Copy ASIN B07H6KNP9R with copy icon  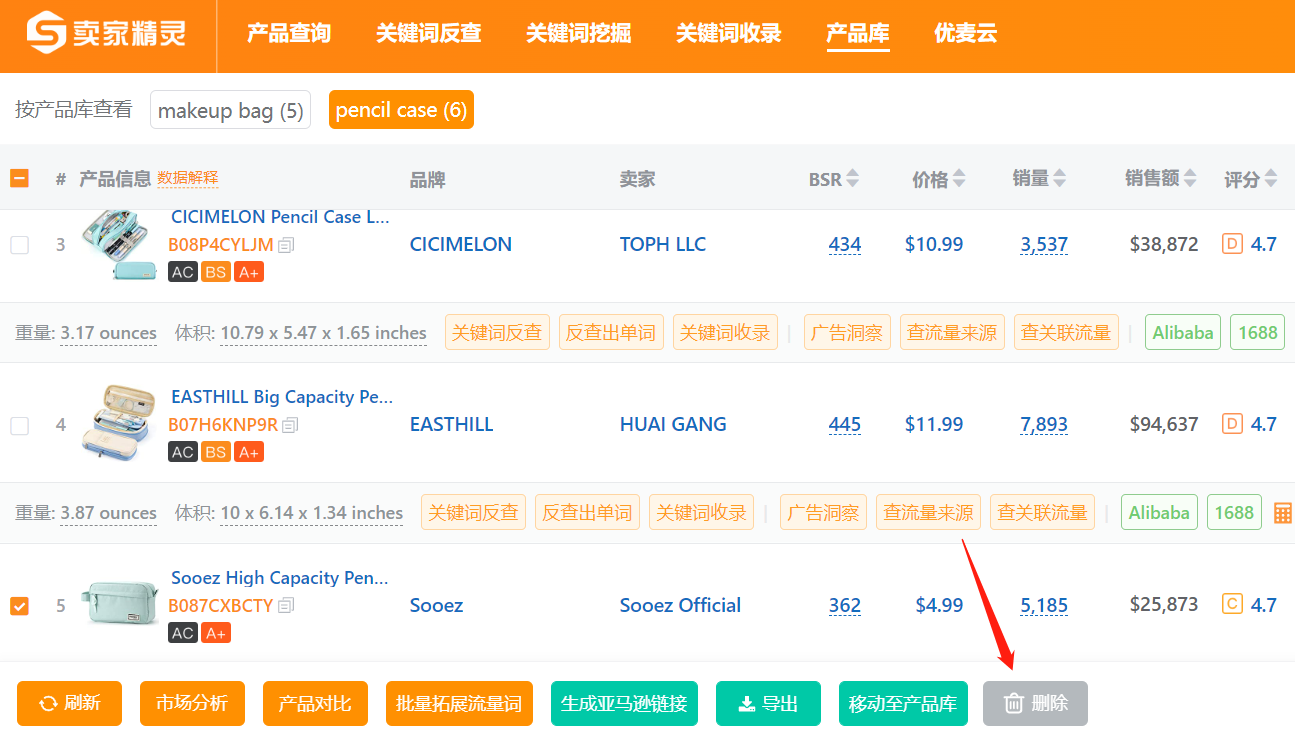coord(290,425)
